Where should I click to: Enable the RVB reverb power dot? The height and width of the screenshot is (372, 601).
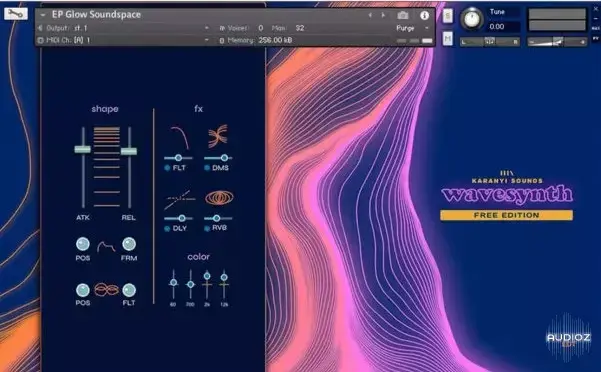pos(207,228)
